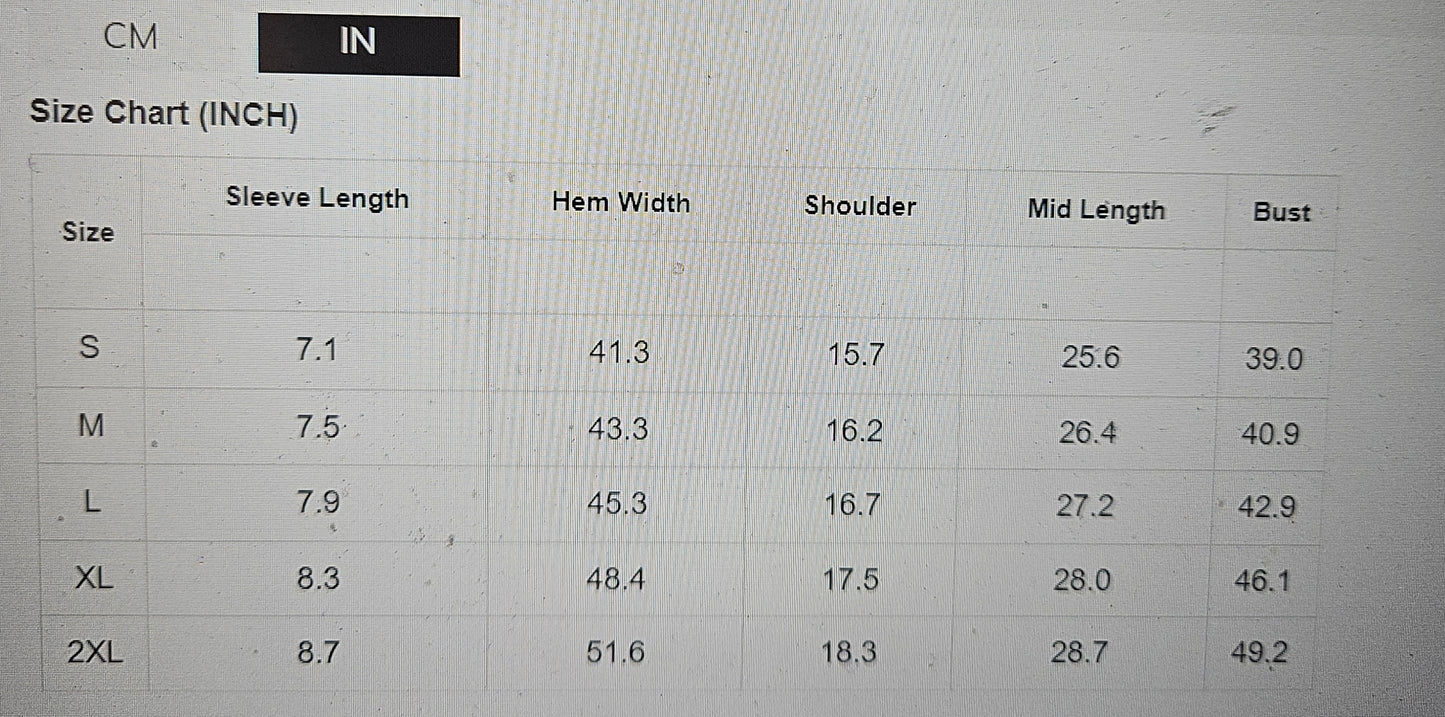Viewport: 1445px width, 717px height.
Task: Click the 46.1 bust value for XL
Action: point(1262,580)
